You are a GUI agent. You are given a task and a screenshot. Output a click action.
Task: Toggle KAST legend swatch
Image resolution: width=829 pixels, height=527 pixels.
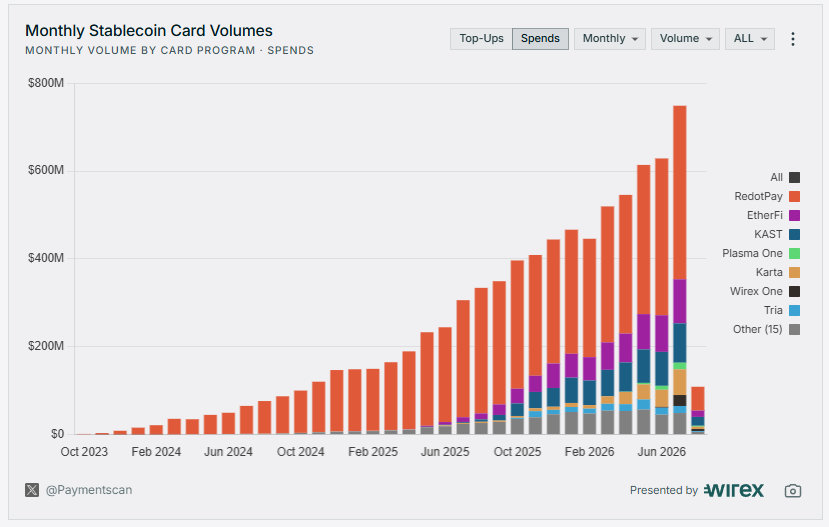coord(794,234)
